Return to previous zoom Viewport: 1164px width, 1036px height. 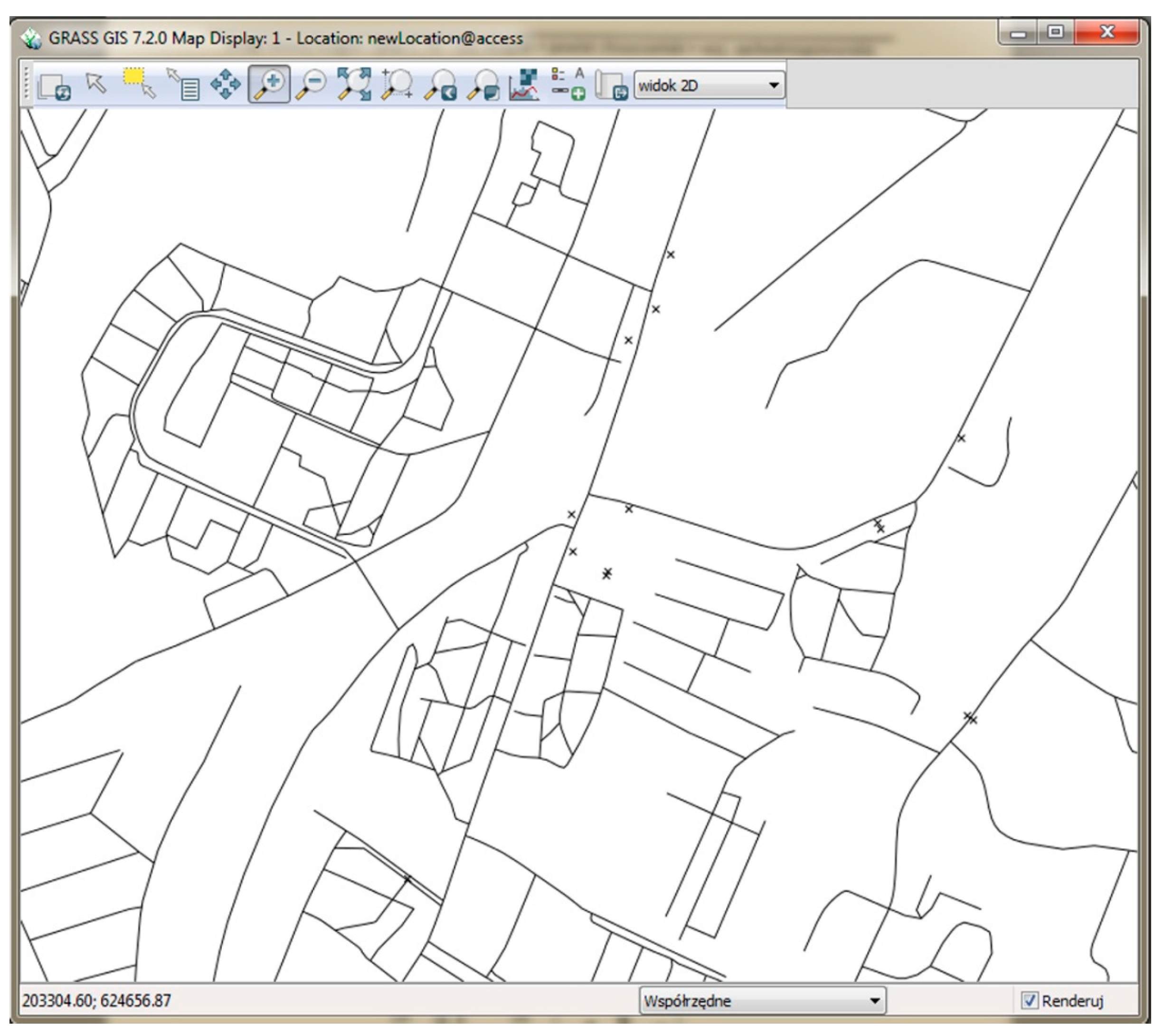(x=440, y=85)
